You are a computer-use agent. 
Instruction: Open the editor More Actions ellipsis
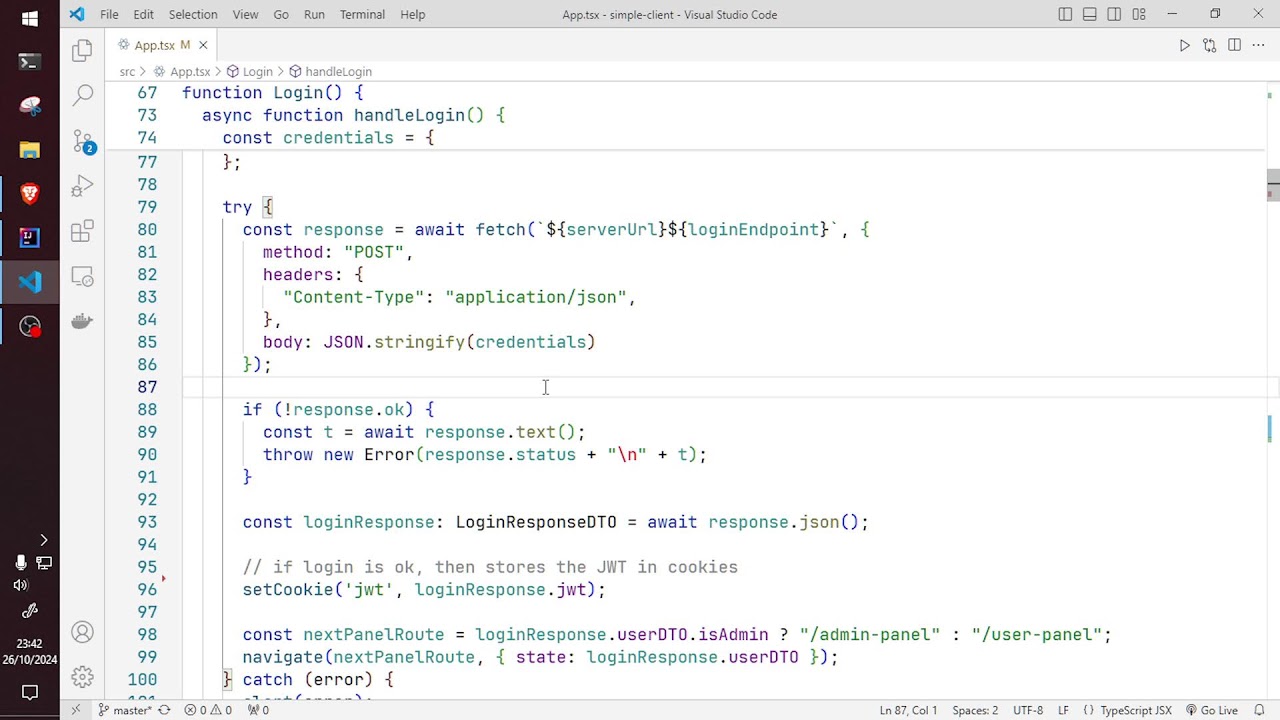click(1259, 45)
